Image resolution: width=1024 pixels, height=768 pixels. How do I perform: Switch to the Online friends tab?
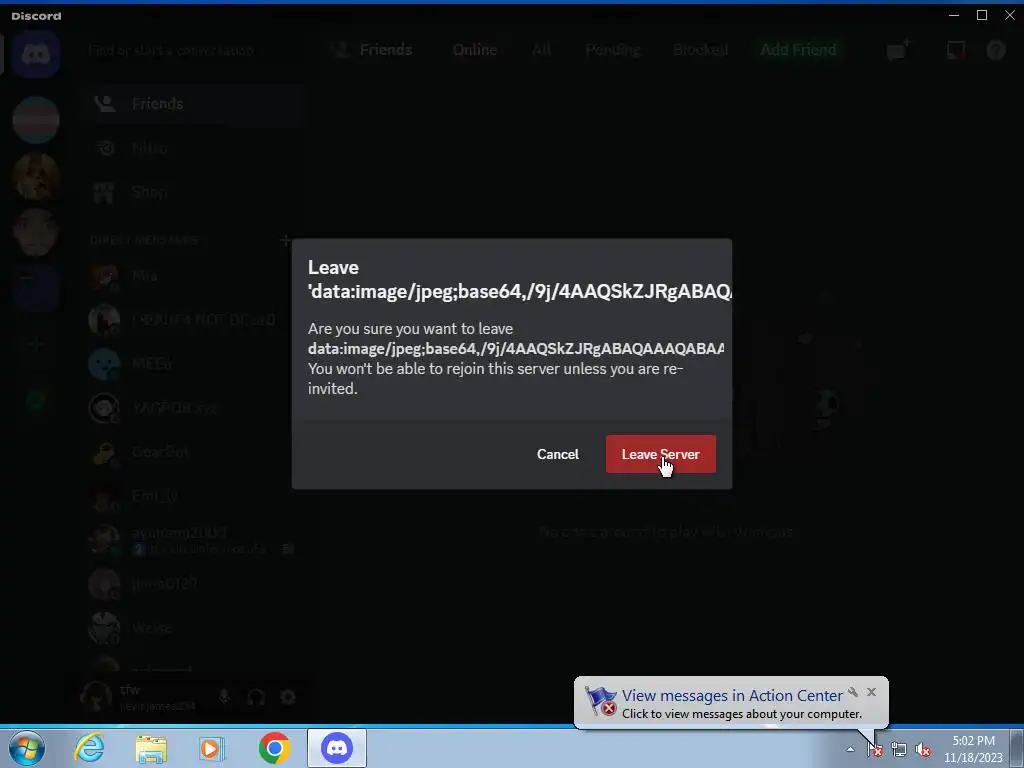(x=475, y=50)
